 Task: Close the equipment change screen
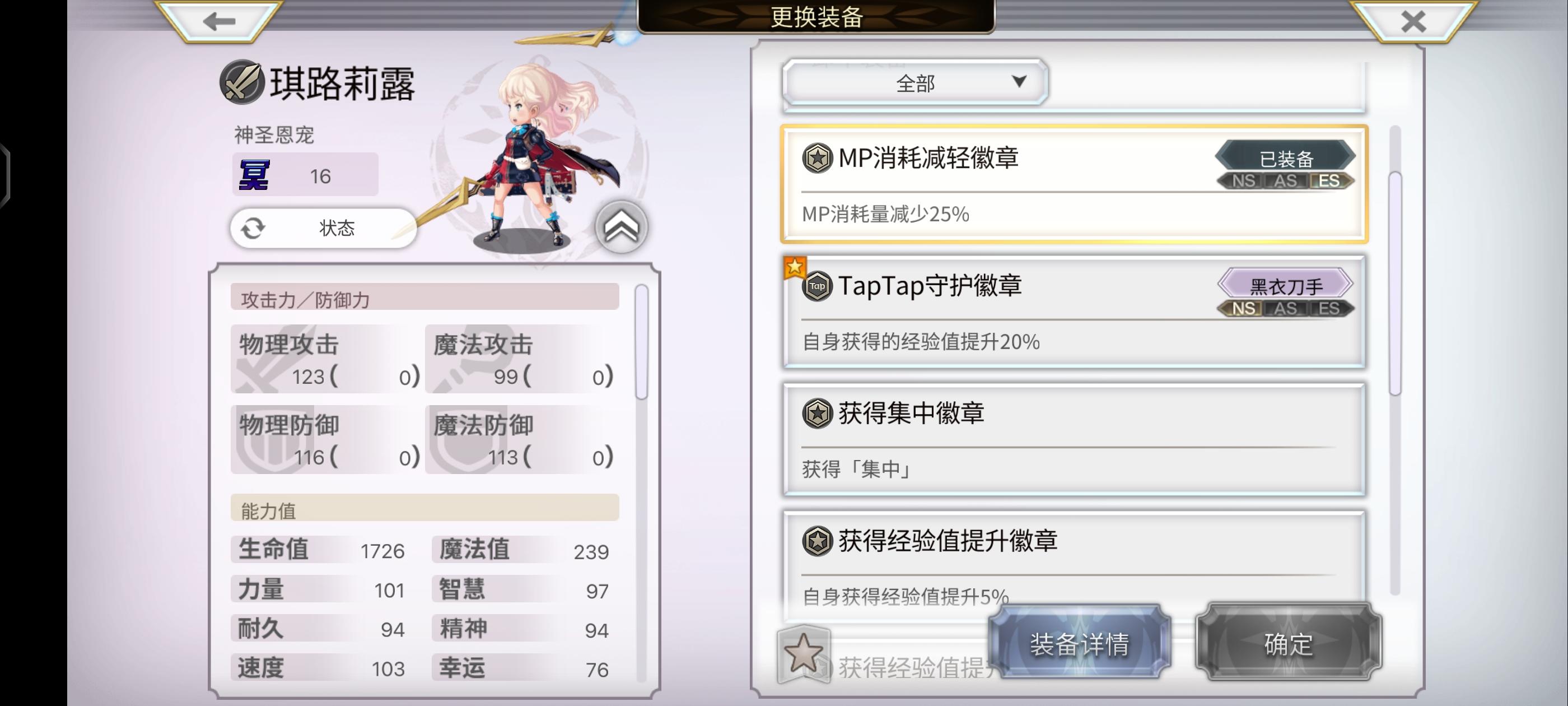(1412, 22)
